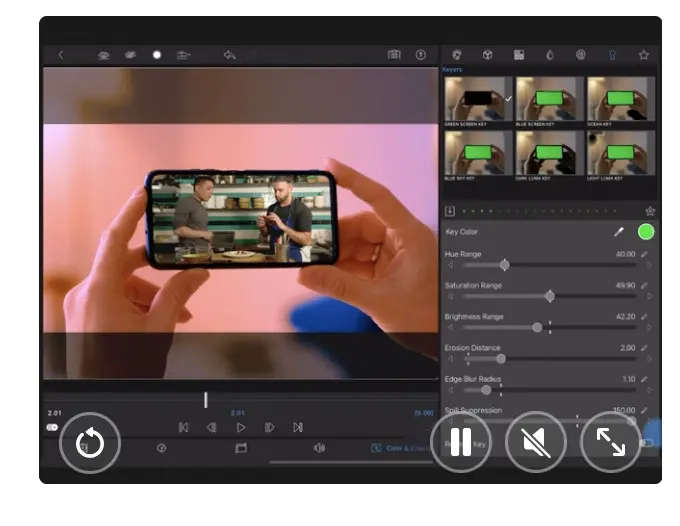Edit the Saturation Range value pencil icon
The image size is (680, 526).
click(x=644, y=285)
